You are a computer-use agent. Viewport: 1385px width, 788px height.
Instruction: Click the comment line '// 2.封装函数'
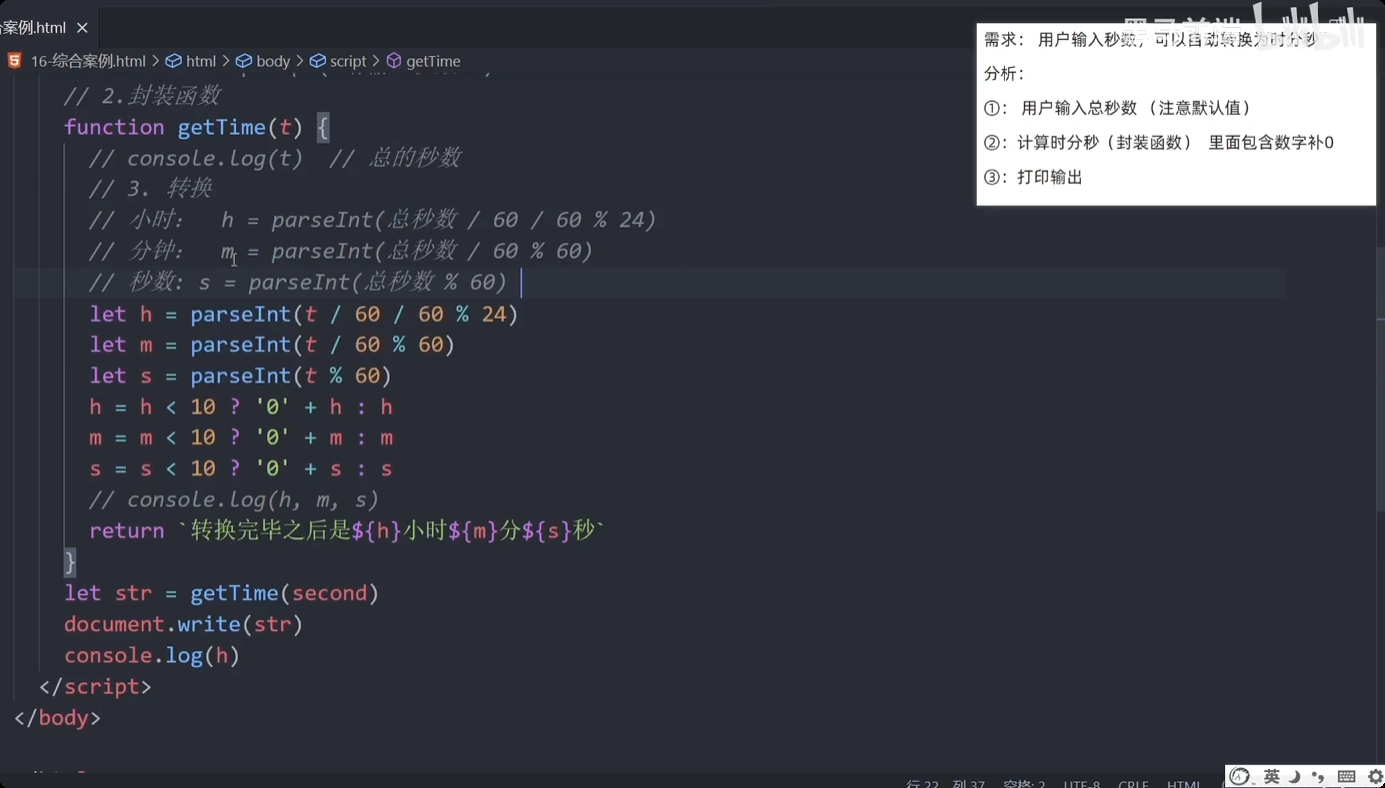[142, 96]
